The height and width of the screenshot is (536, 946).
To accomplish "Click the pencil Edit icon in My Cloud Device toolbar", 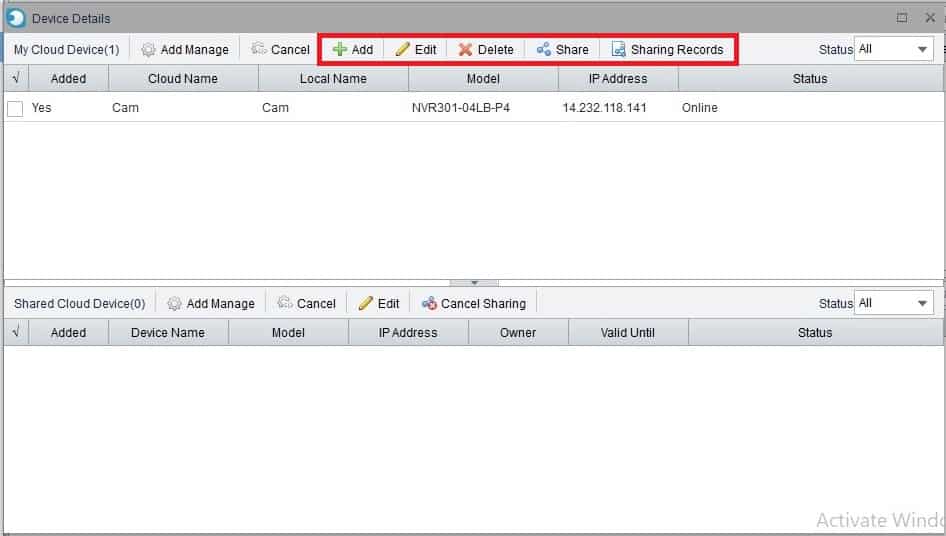I will coord(402,49).
